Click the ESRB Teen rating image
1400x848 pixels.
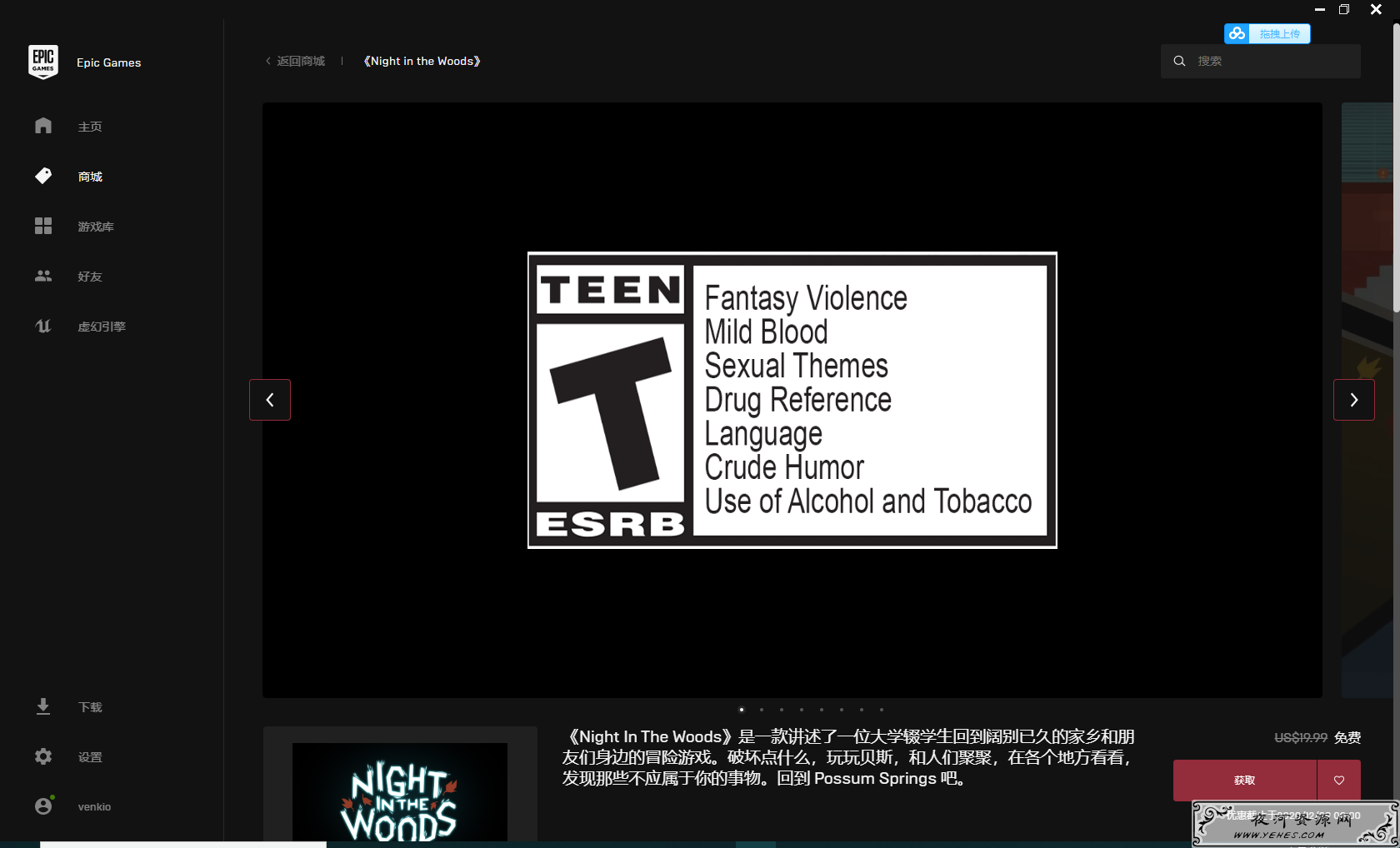click(792, 400)
